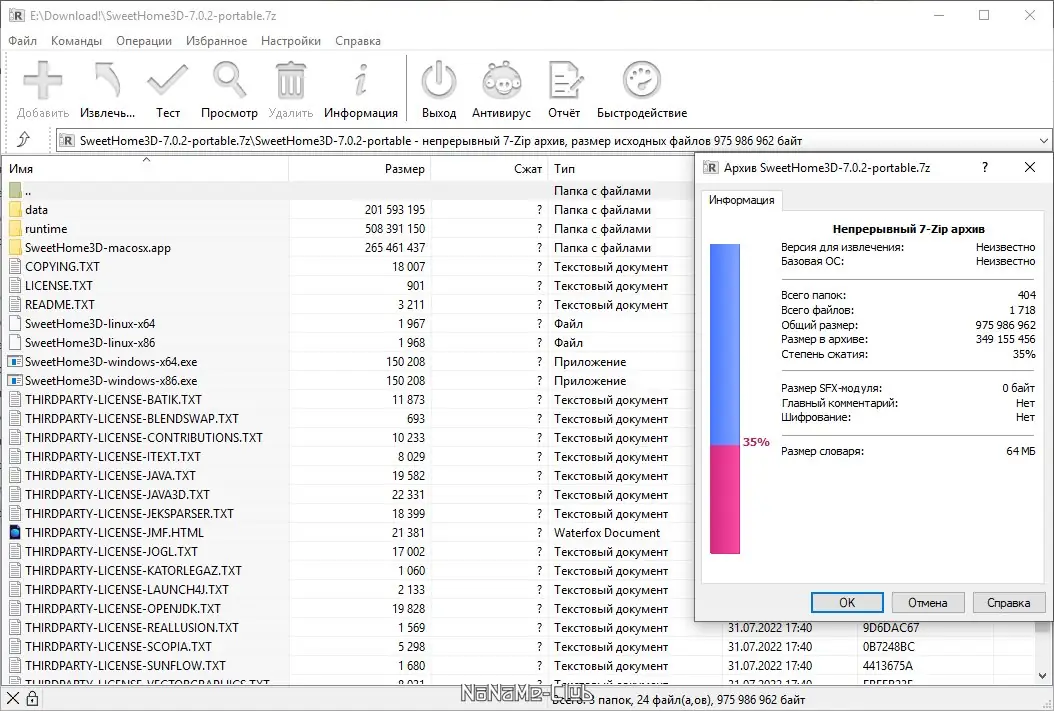
Task: Open the Команды menu
Action: (77, 41)
